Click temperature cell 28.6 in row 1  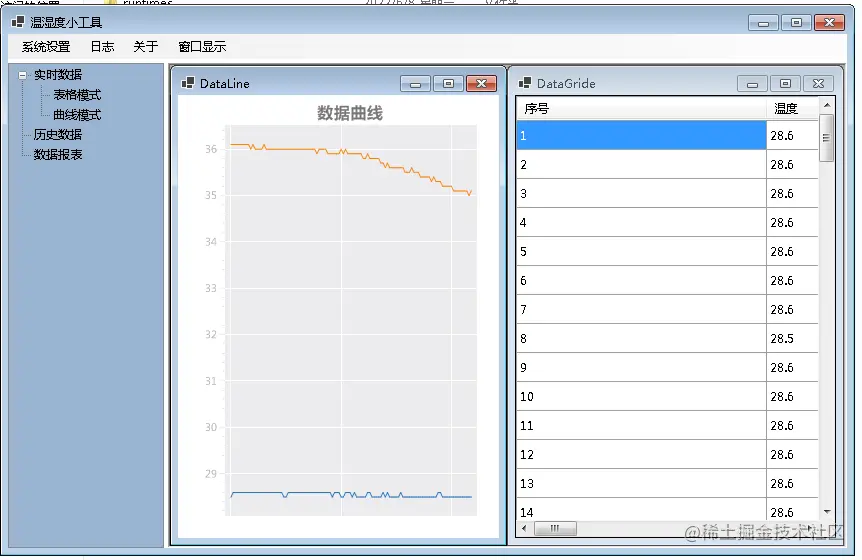point(792,135)
